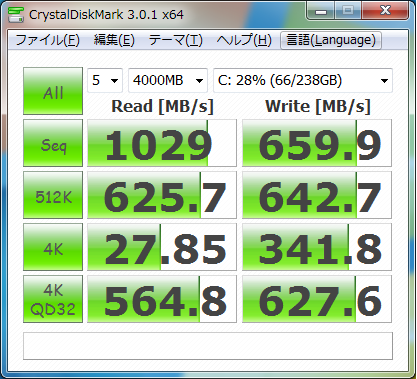Image resolution: width=417 pixels, height=379 pixels.
Task: Run all benchmarks with the All button
Action: [53, 91]
